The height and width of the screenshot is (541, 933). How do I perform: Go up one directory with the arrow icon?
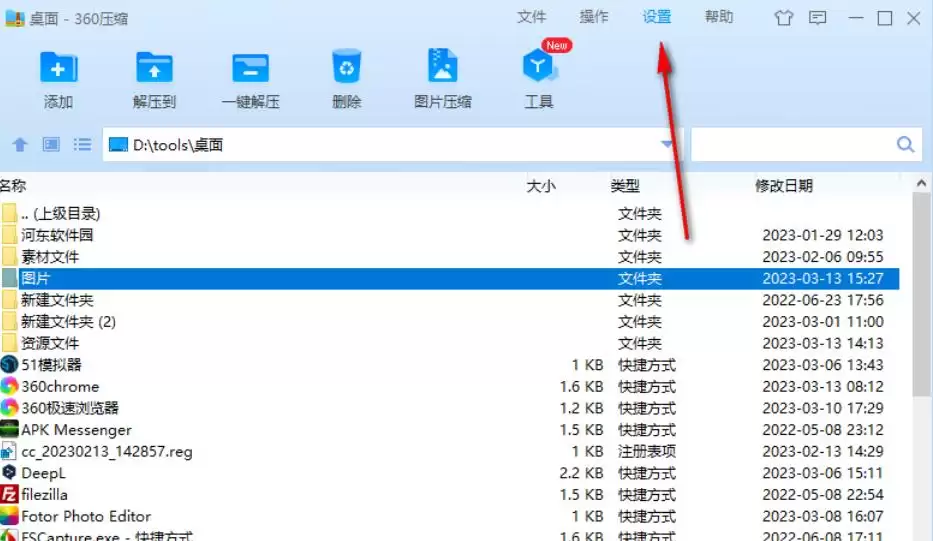(x=20, y=145)
